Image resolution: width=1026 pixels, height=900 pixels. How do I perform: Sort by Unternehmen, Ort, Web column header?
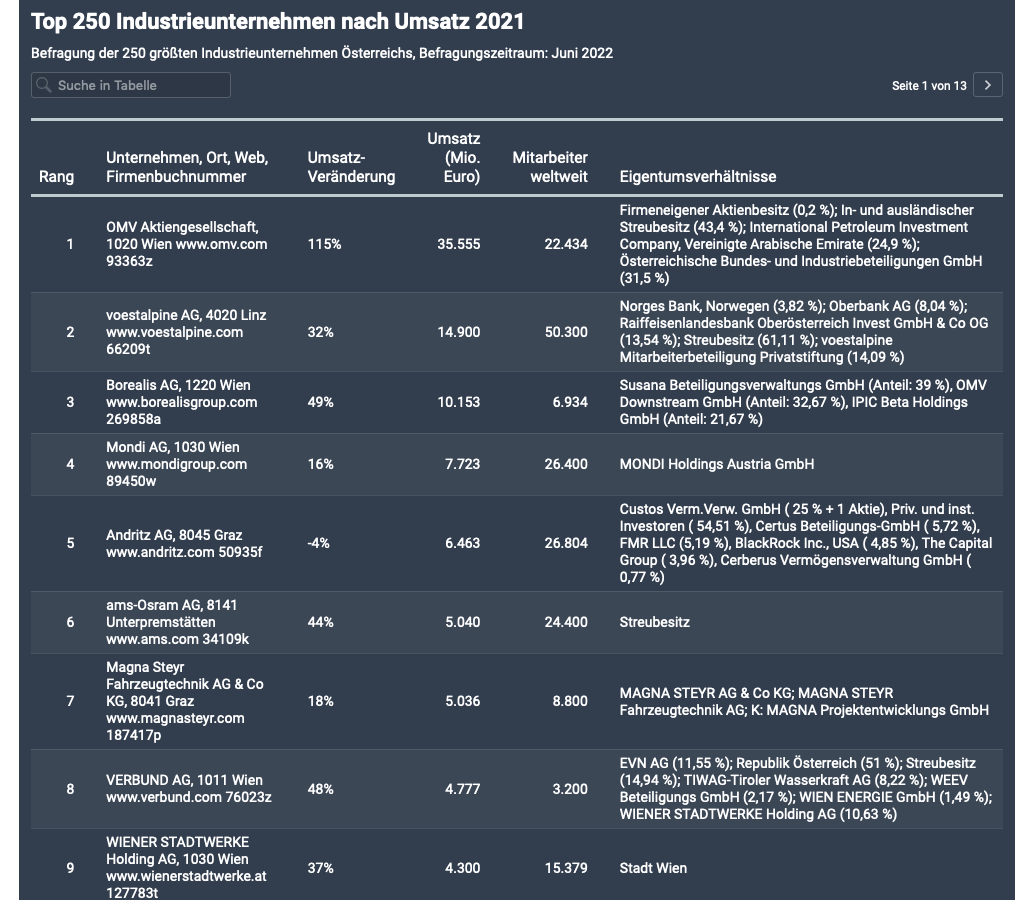tap(187, 167)
